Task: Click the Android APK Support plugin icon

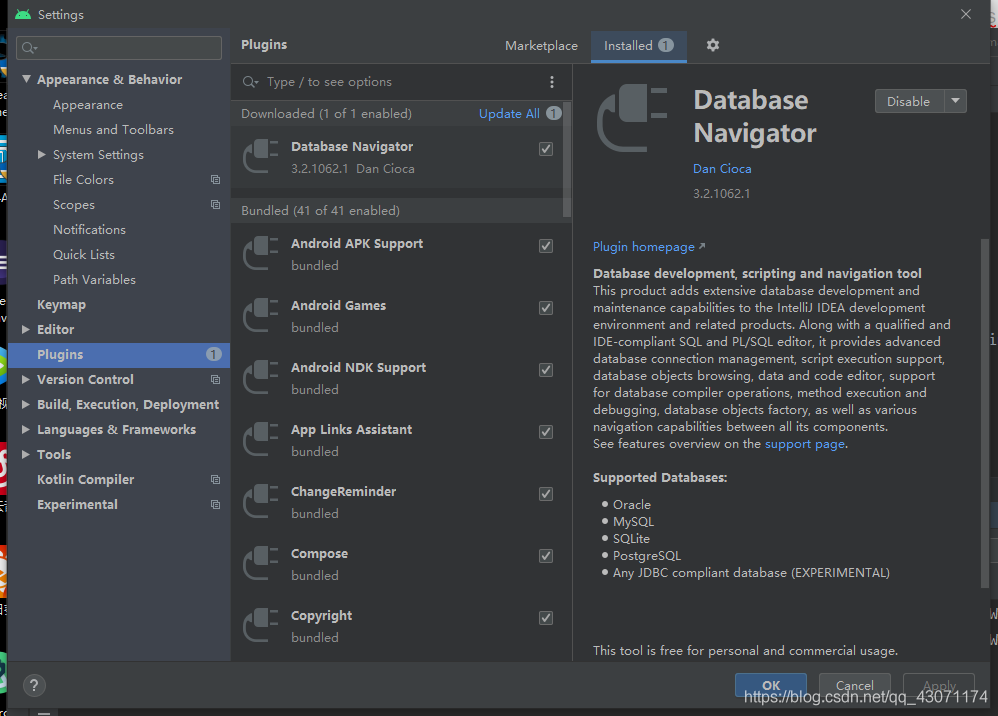Action: (261, 253)
